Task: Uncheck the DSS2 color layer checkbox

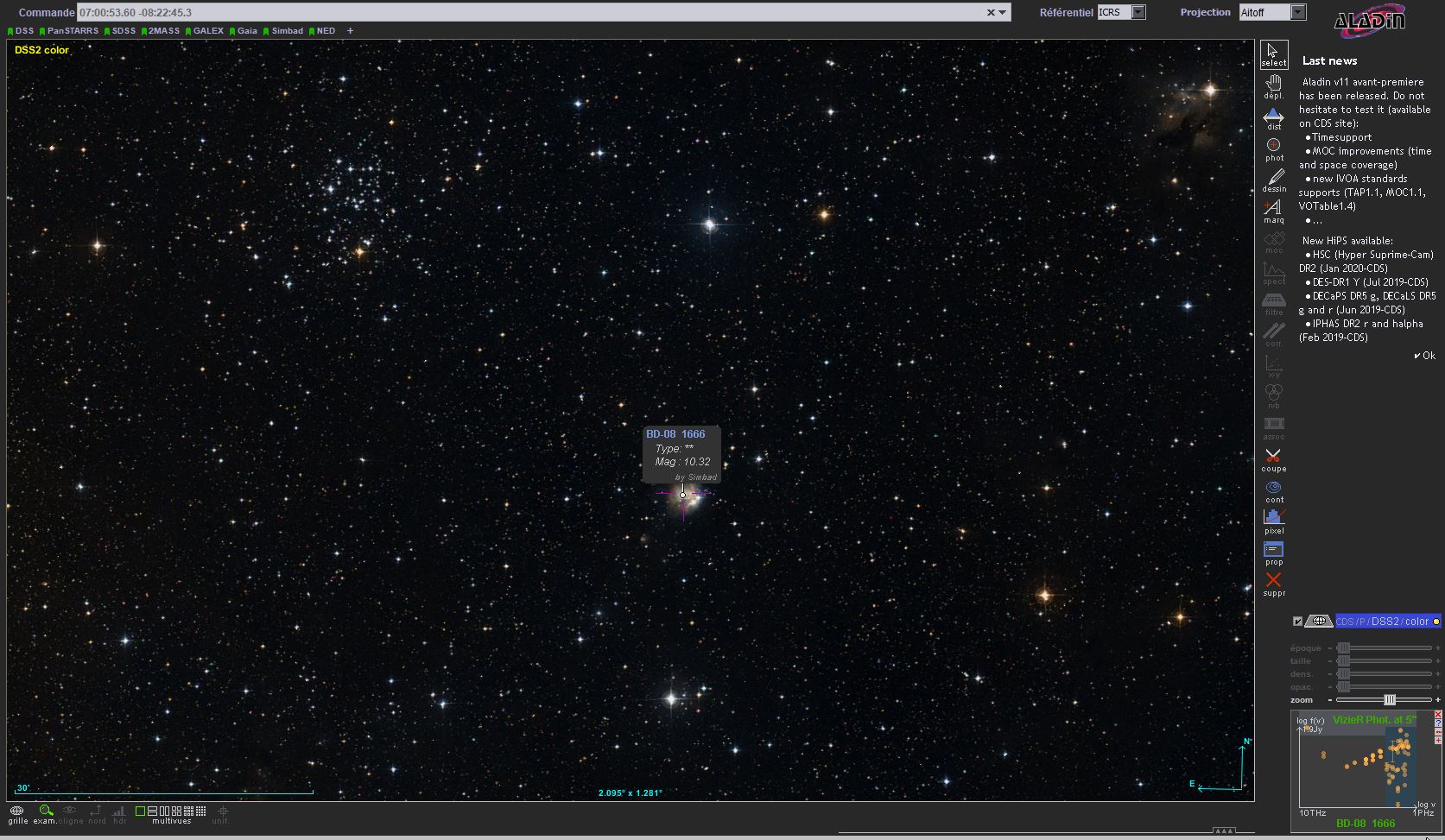Action: pos(1297,622)
